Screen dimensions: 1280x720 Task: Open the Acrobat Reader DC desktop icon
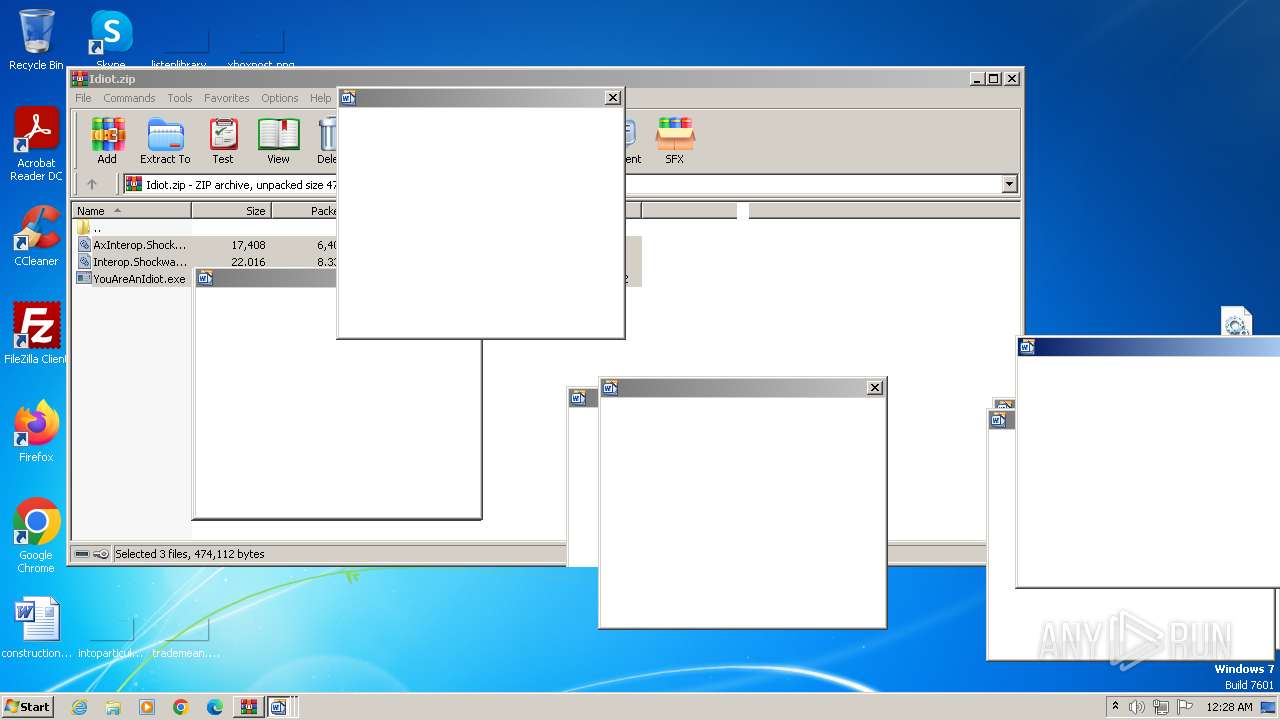click(36, 145)
